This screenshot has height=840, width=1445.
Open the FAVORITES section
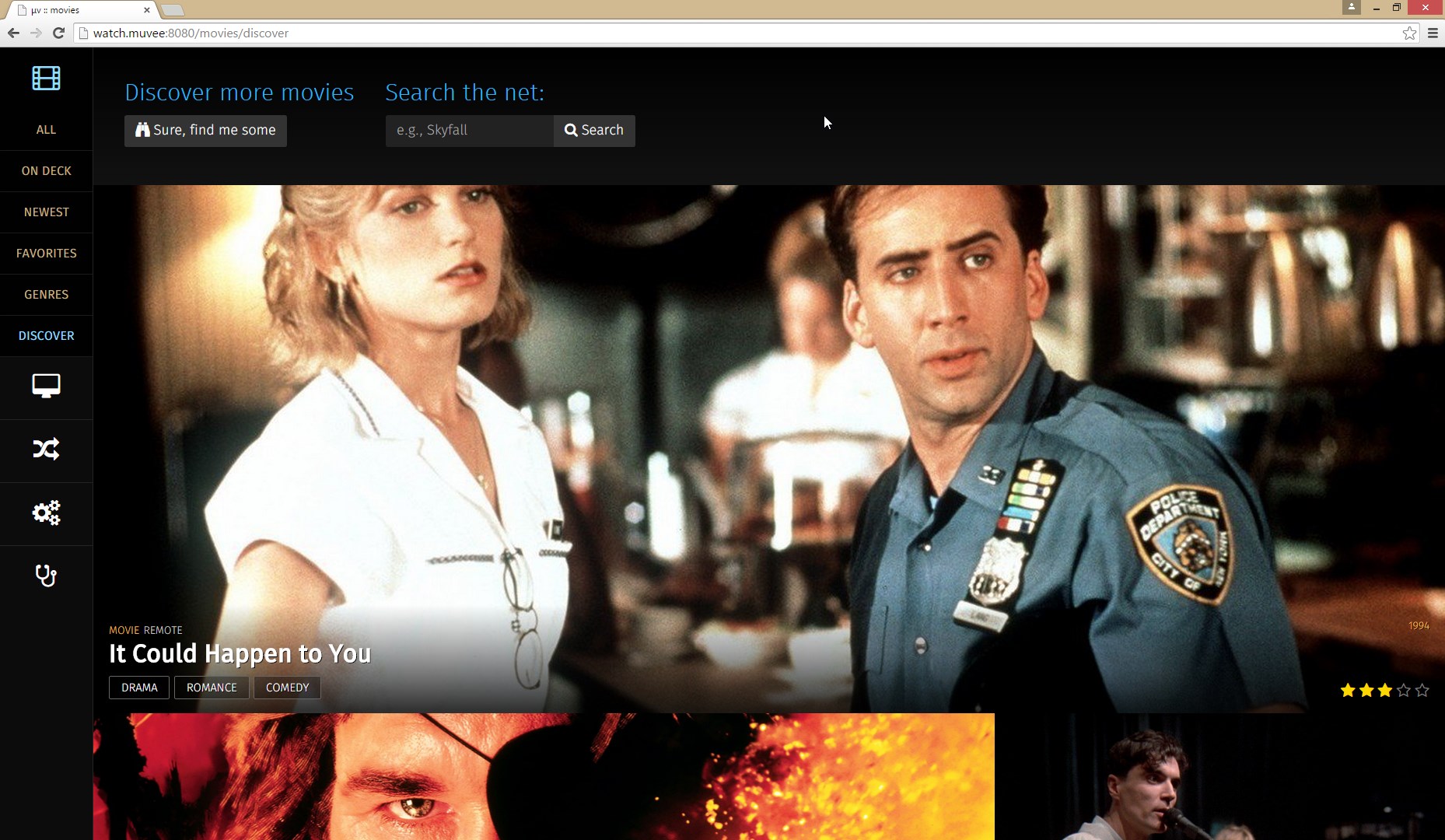point(46,254)
